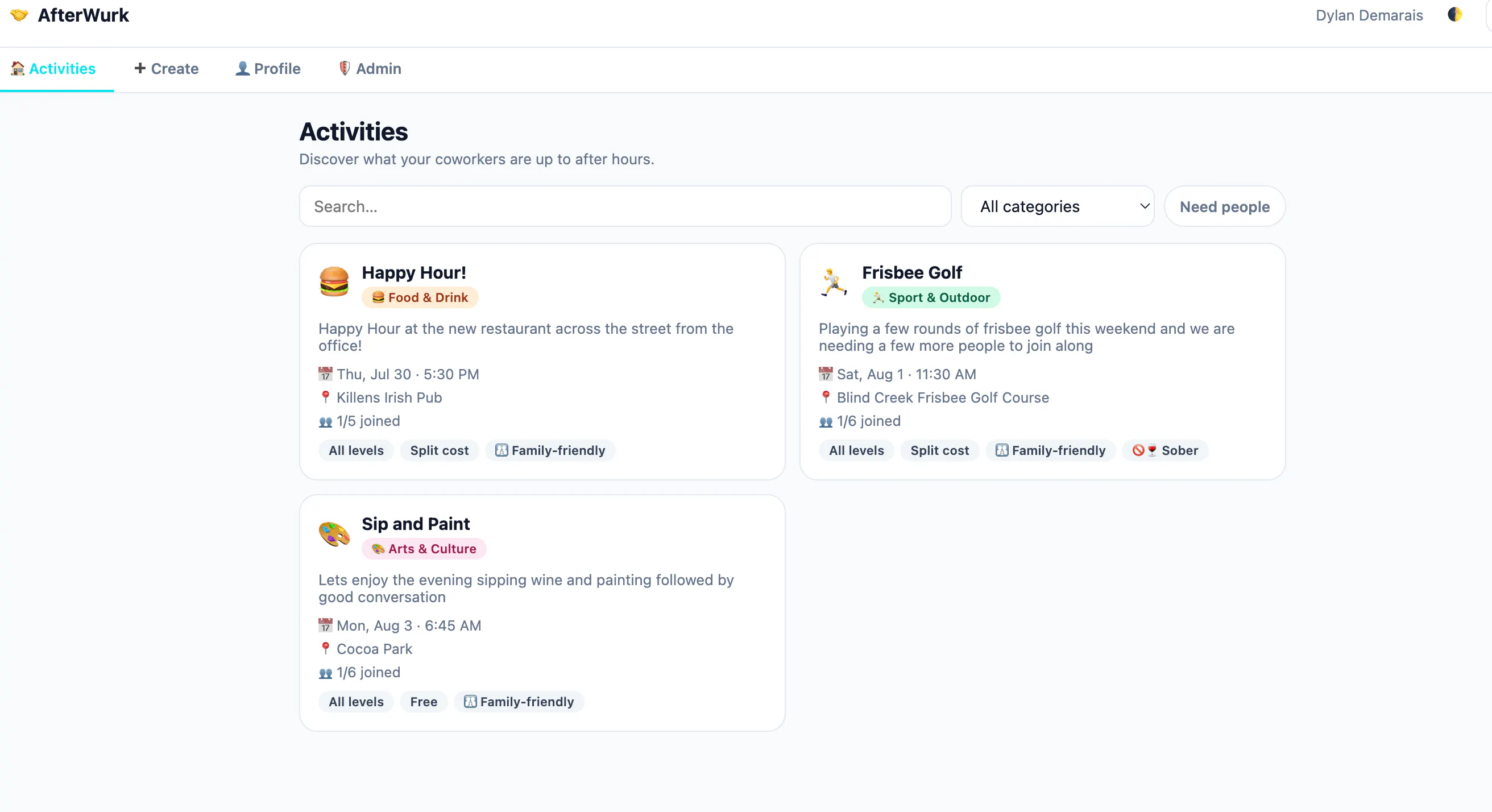
Task: Click Frisbee Golf's Split cost tag
Action: pos(939,450)
